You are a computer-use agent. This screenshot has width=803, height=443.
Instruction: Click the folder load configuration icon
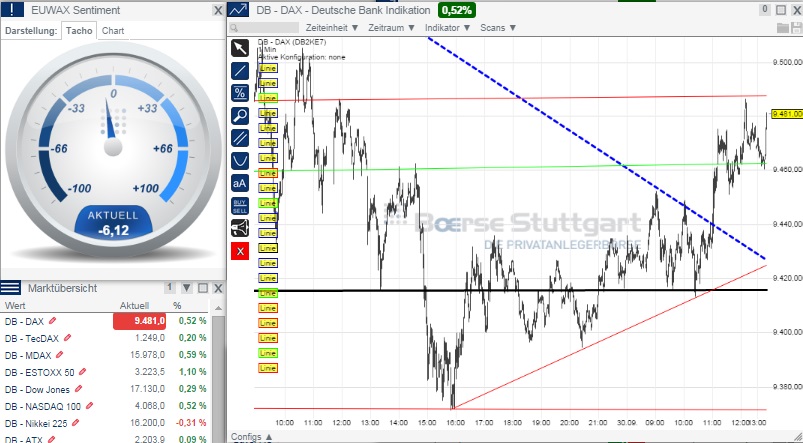click(783, 28)
